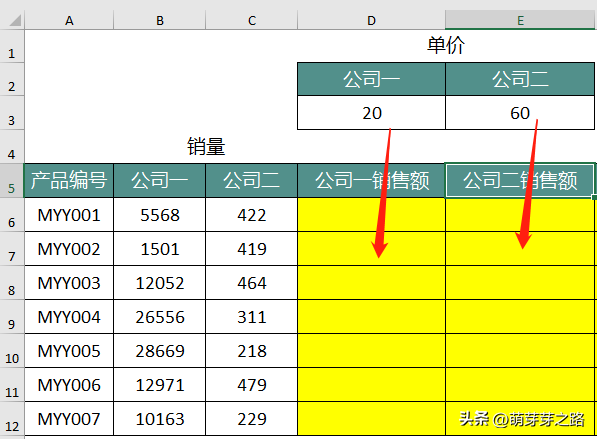Select row 1 header
The width and height of the screenshot is (597, 439).
tap(12, 46)
